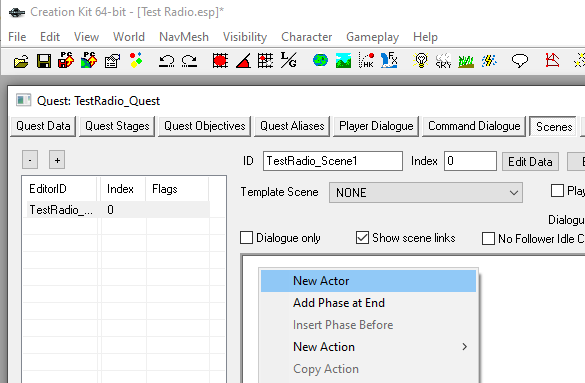The height and width of the screenshot is (383, 585).
Task: Choose New Actor from context menu
Action: [369, 281]
